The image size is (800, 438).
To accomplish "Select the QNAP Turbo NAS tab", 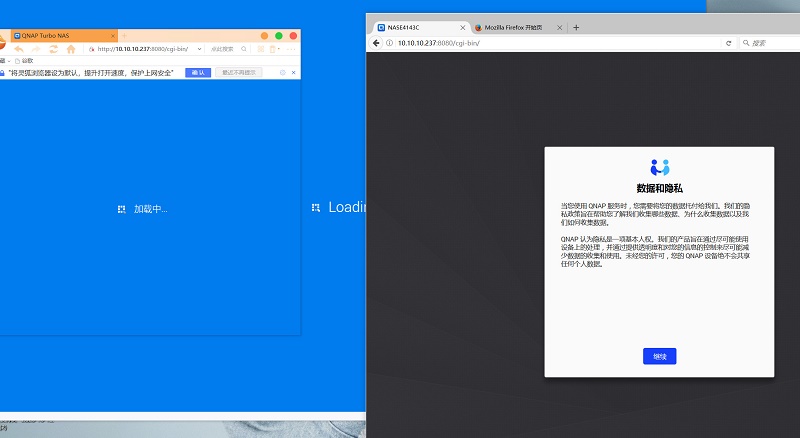I will (x=64, y=35).
